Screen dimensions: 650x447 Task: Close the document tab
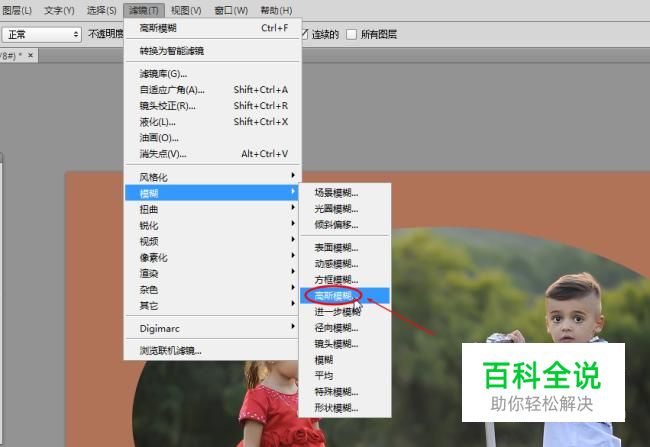(x=30, y=55)
